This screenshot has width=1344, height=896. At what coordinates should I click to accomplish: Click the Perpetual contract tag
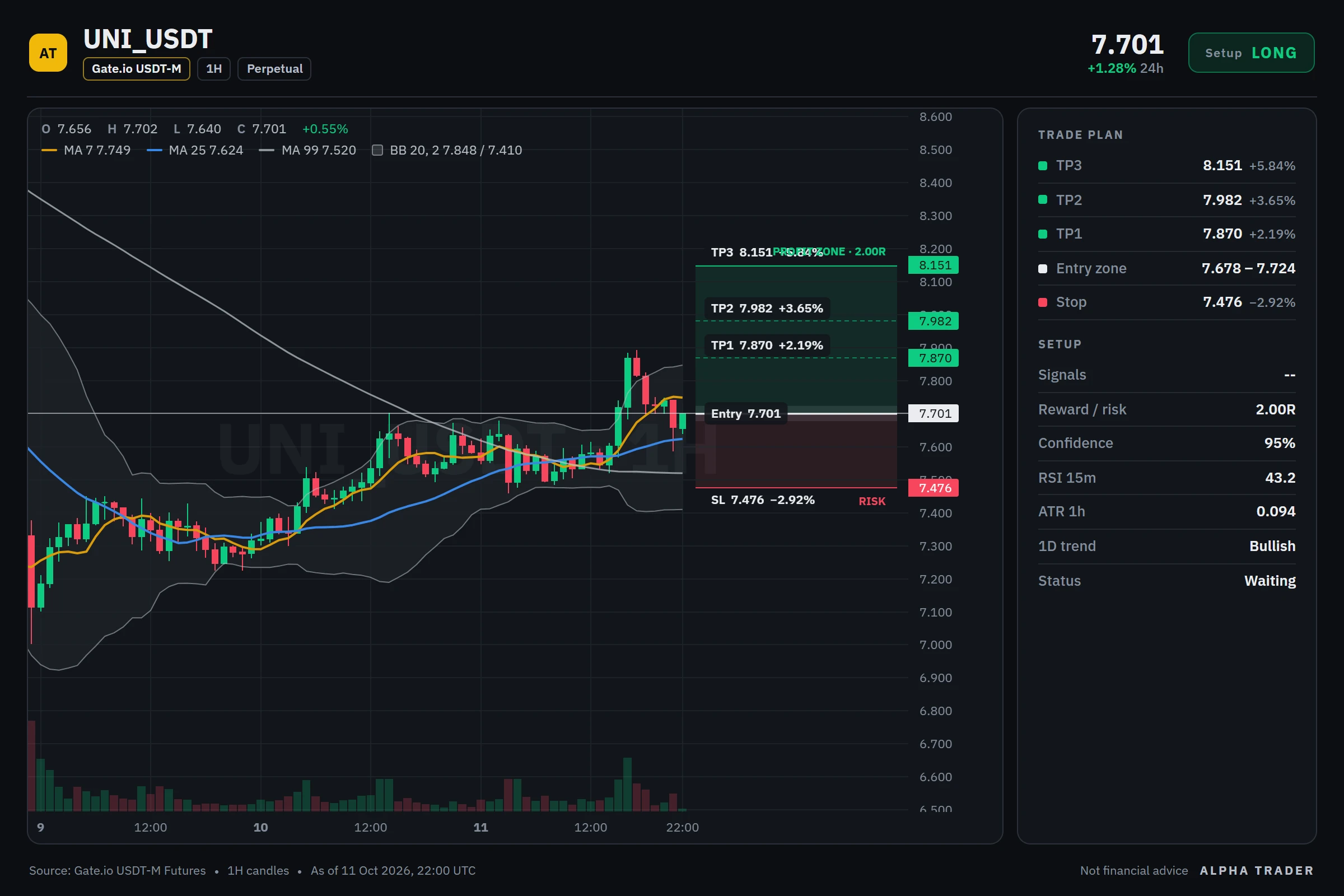(274, 68)
